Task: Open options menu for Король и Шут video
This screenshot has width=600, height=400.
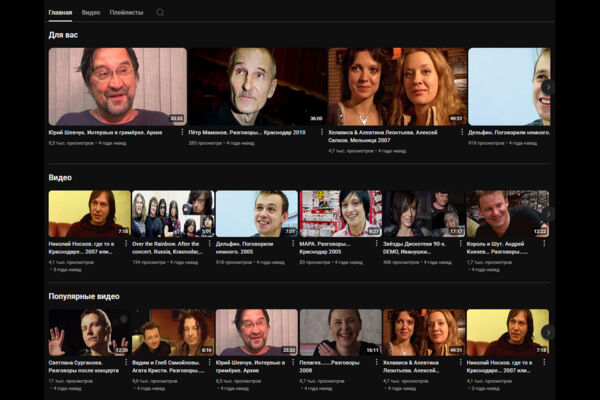Action: coord(544,243)
